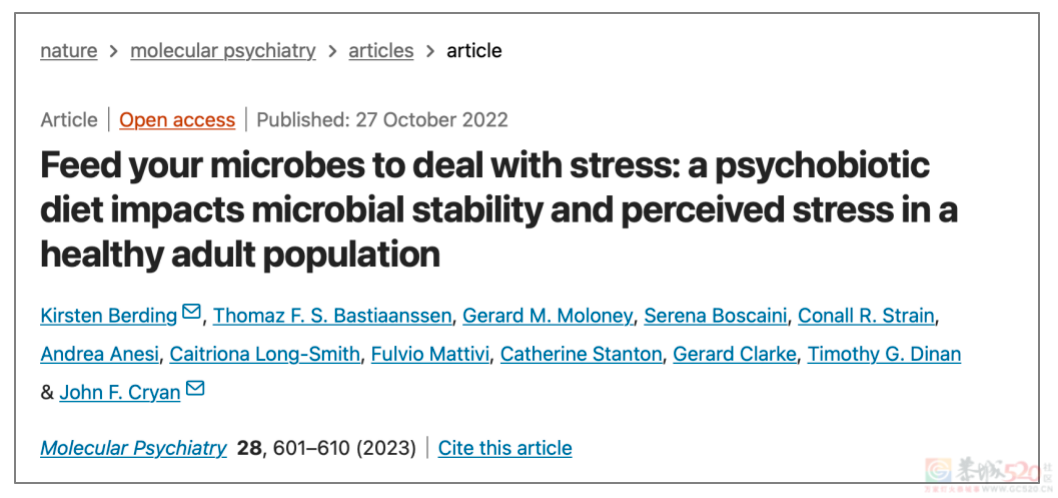Click the envelope icon beside John F. Cryan

pyautogui.click(x=195, y=389)
